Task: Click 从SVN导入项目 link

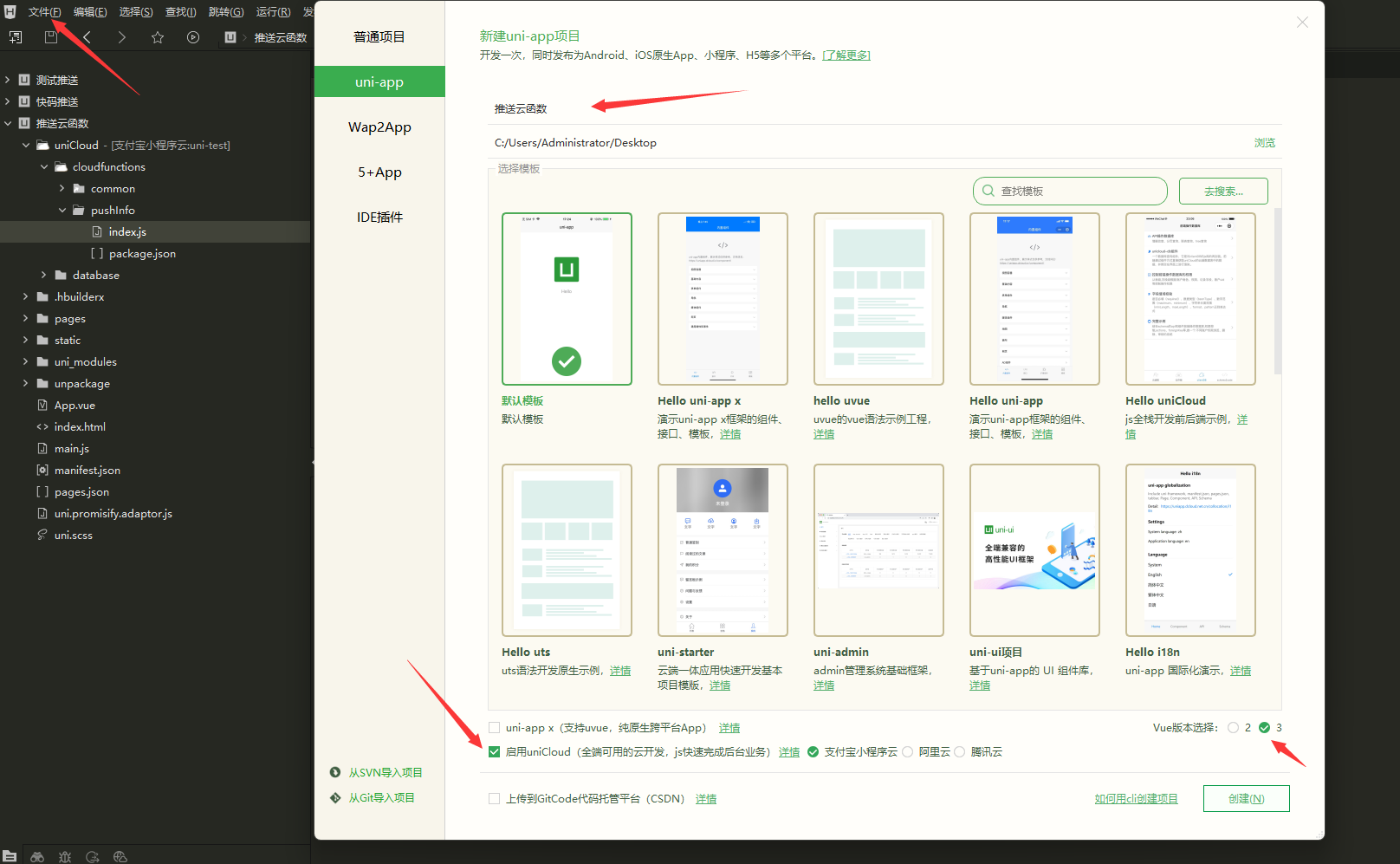Action: 386,772
